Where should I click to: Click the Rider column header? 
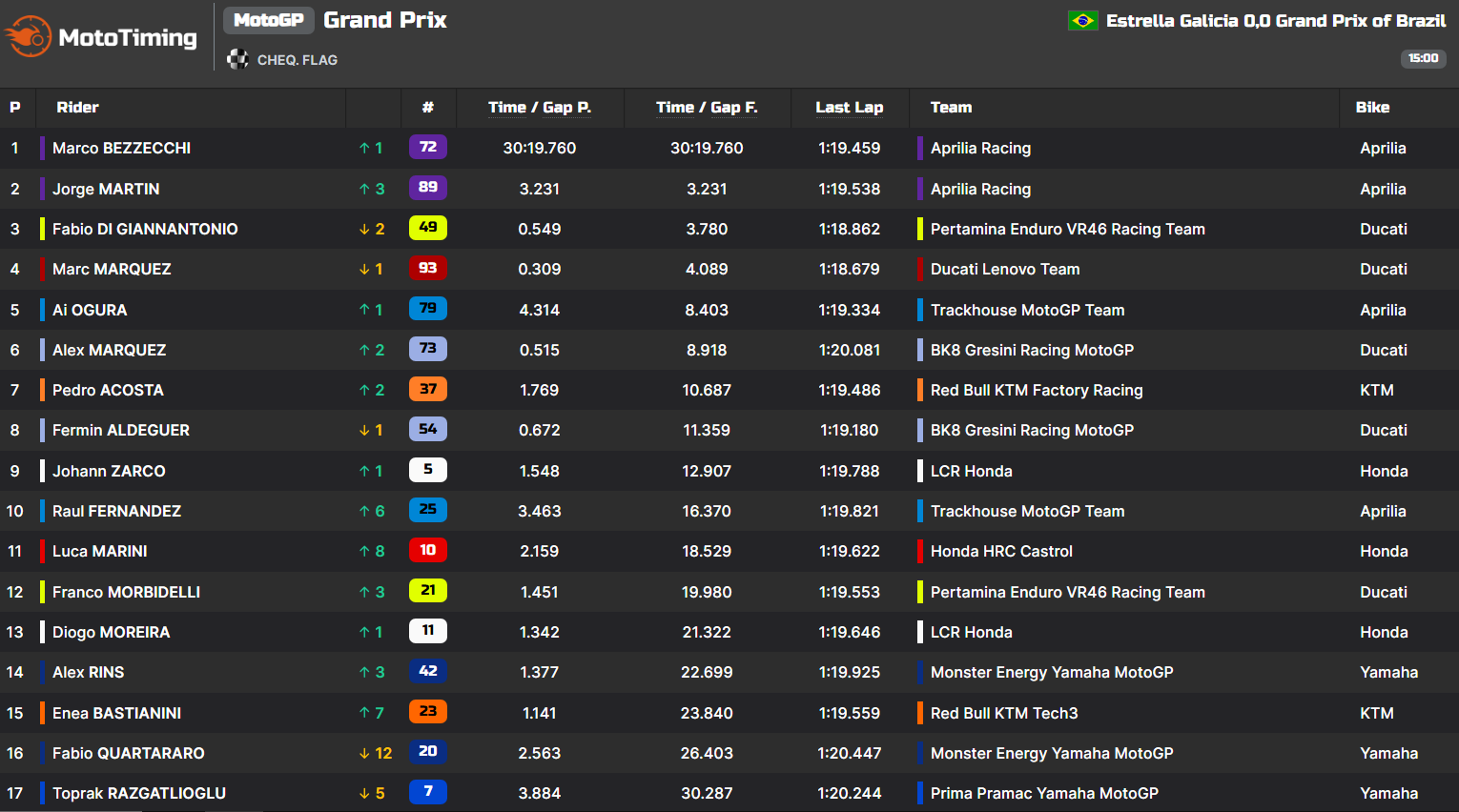click(77, 108)
